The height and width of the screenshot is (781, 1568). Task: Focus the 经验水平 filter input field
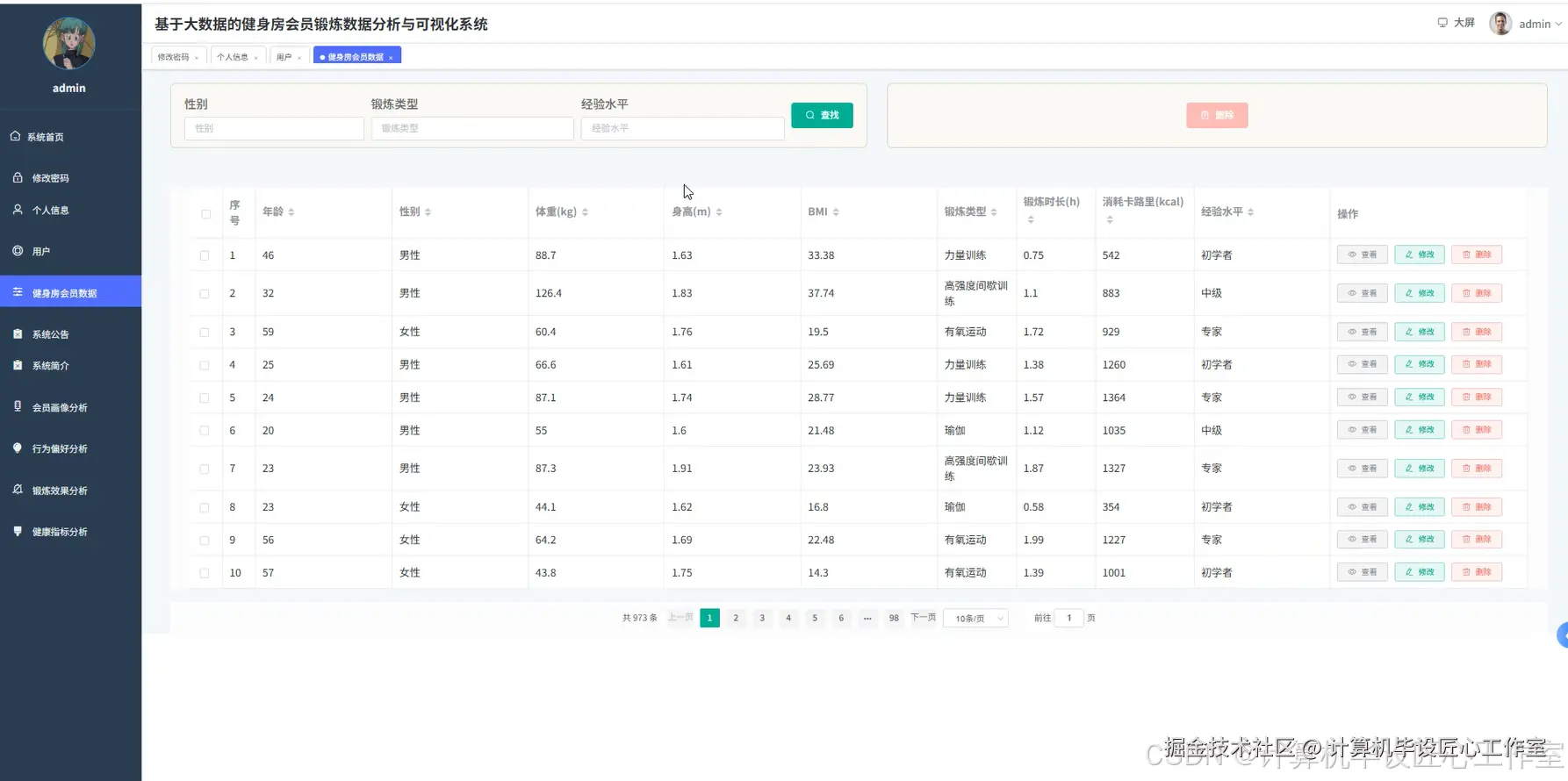[683, 128]
